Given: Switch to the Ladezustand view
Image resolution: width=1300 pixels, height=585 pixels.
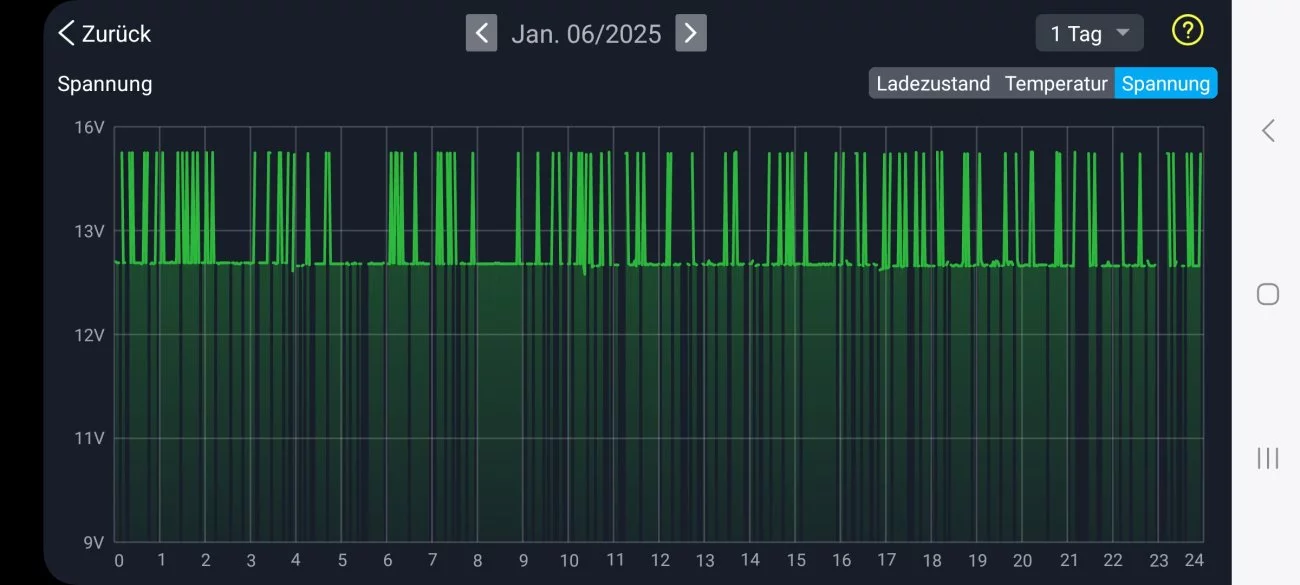Looking at the screenshot, I should (x=932, y=84).
